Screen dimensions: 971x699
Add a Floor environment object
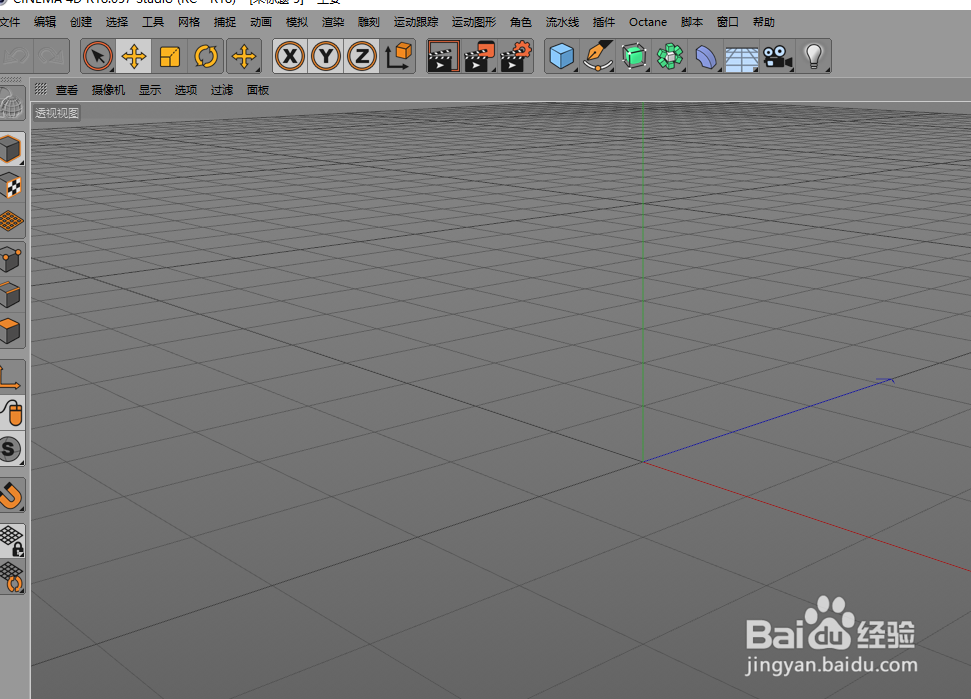tap(742, 56)
